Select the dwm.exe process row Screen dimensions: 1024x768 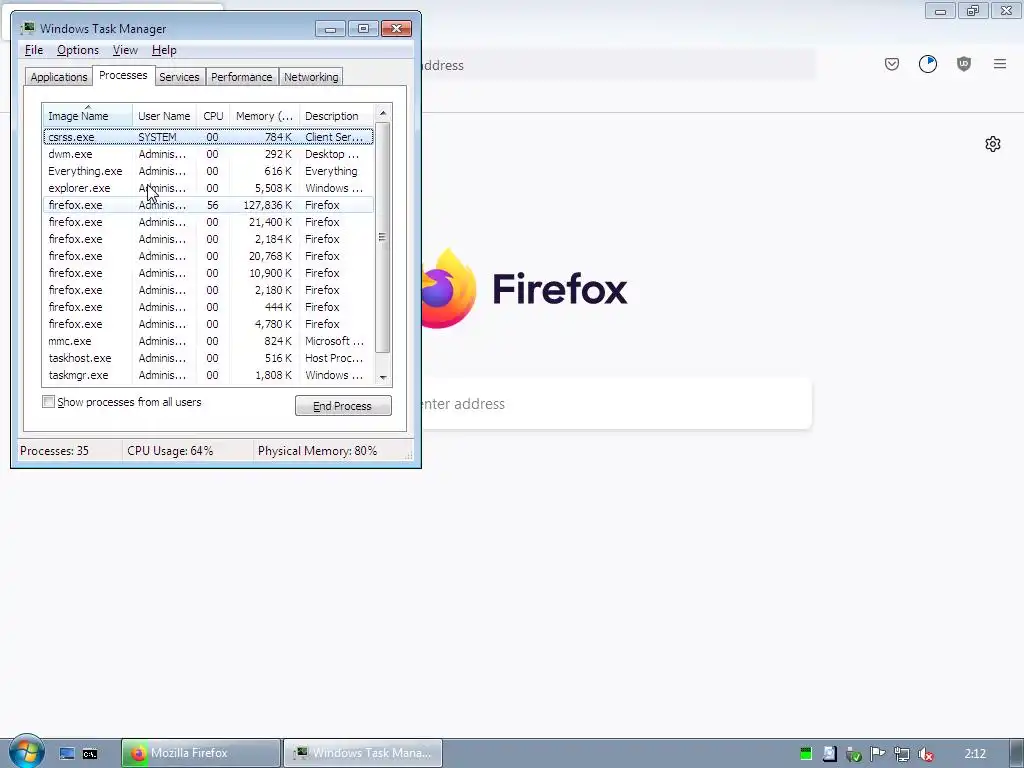(x=208, y=154)
